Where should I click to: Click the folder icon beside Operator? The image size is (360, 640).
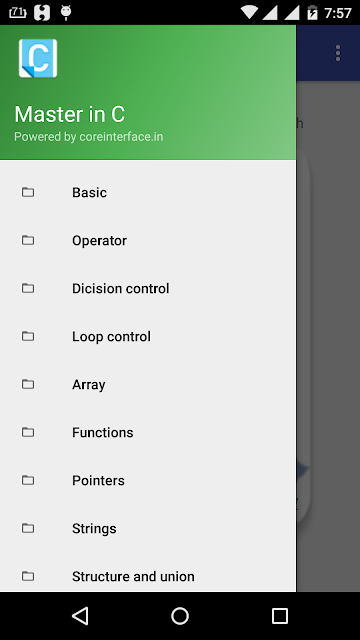click(x=28, y=240)
